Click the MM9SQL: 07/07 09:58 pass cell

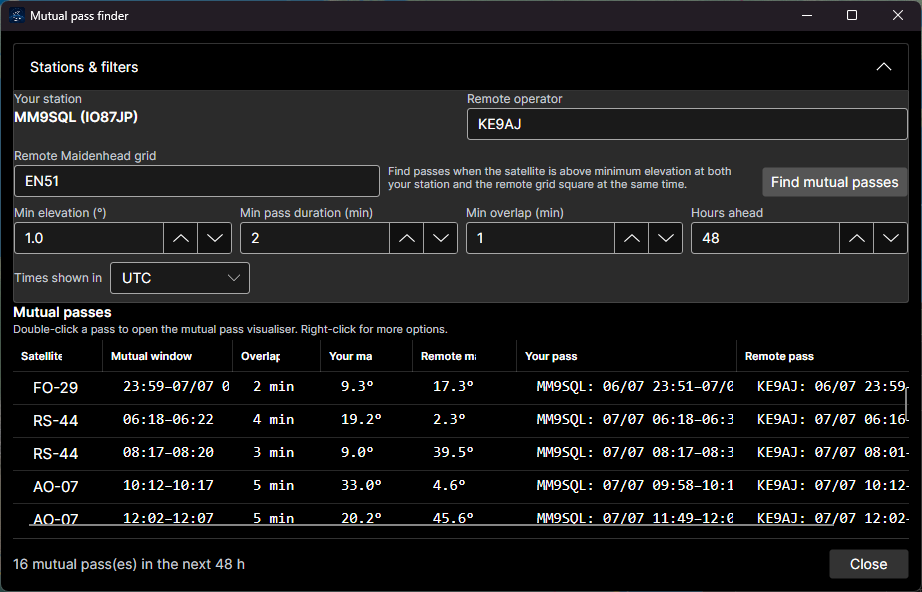tap(634, 485)
